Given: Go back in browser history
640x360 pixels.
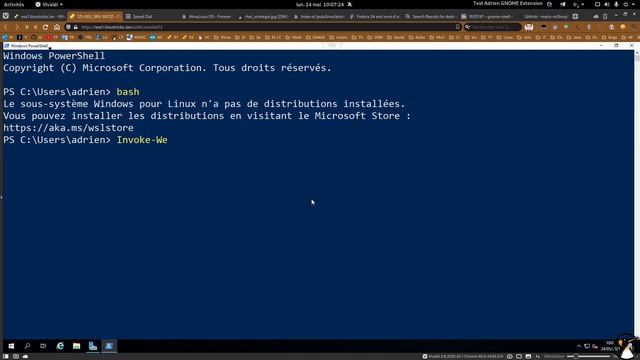Looking at the screenshot, I should [x=6, y=27].
